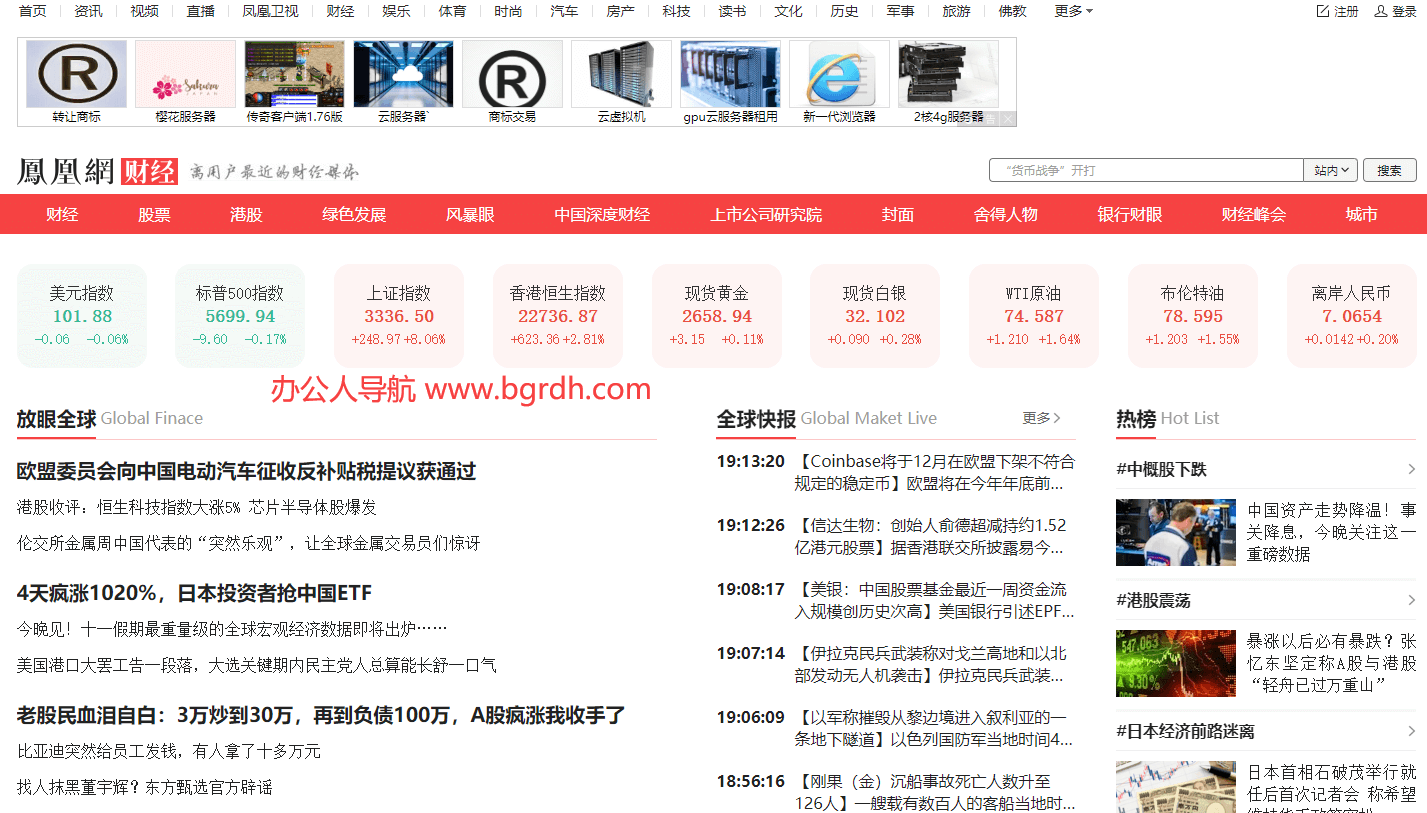Select 中国深度财经 in red nav bar
This screenshot has width=1427, height=813.
tap(602, 214)
